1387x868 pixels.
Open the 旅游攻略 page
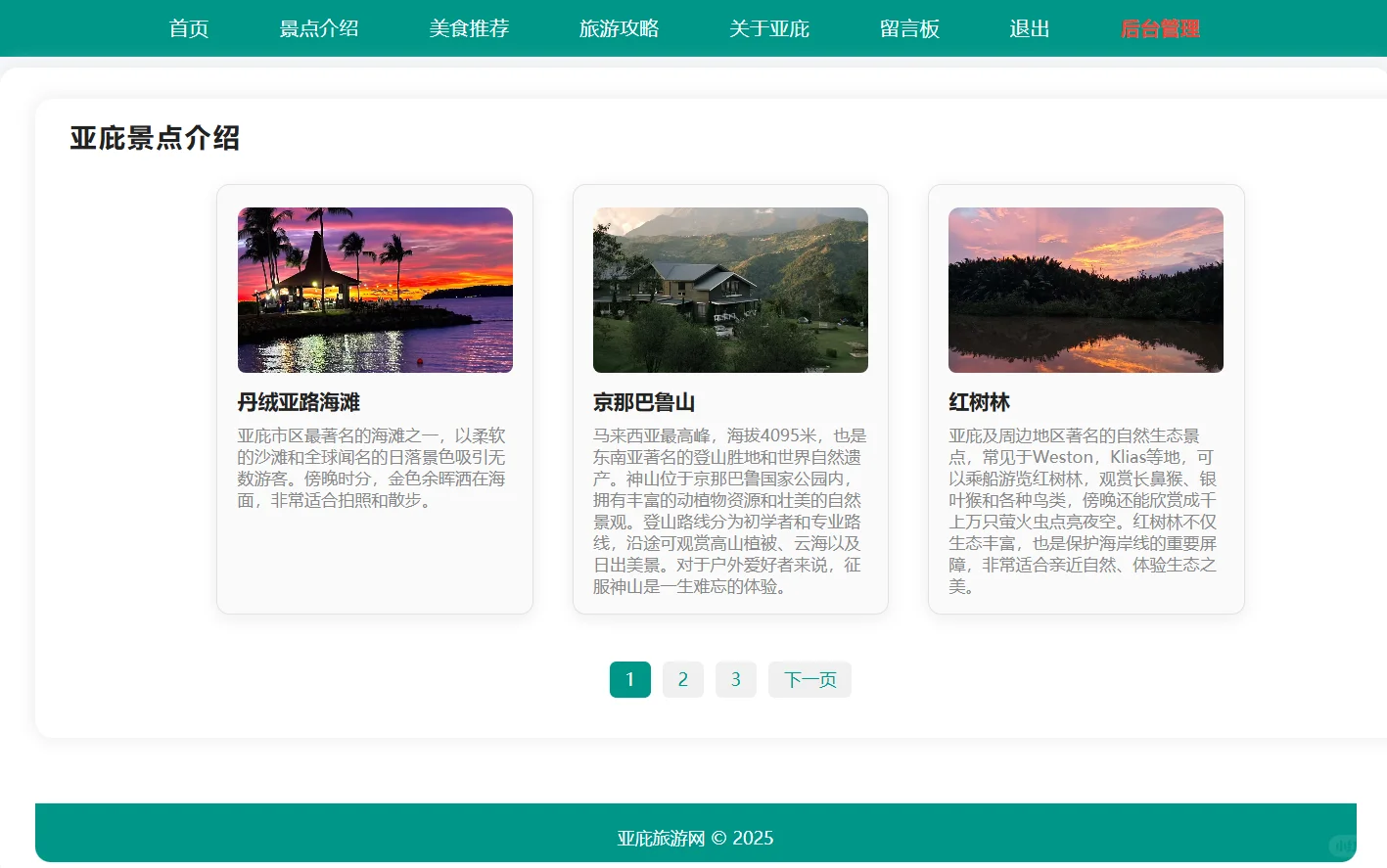click(x=620, y=28)
